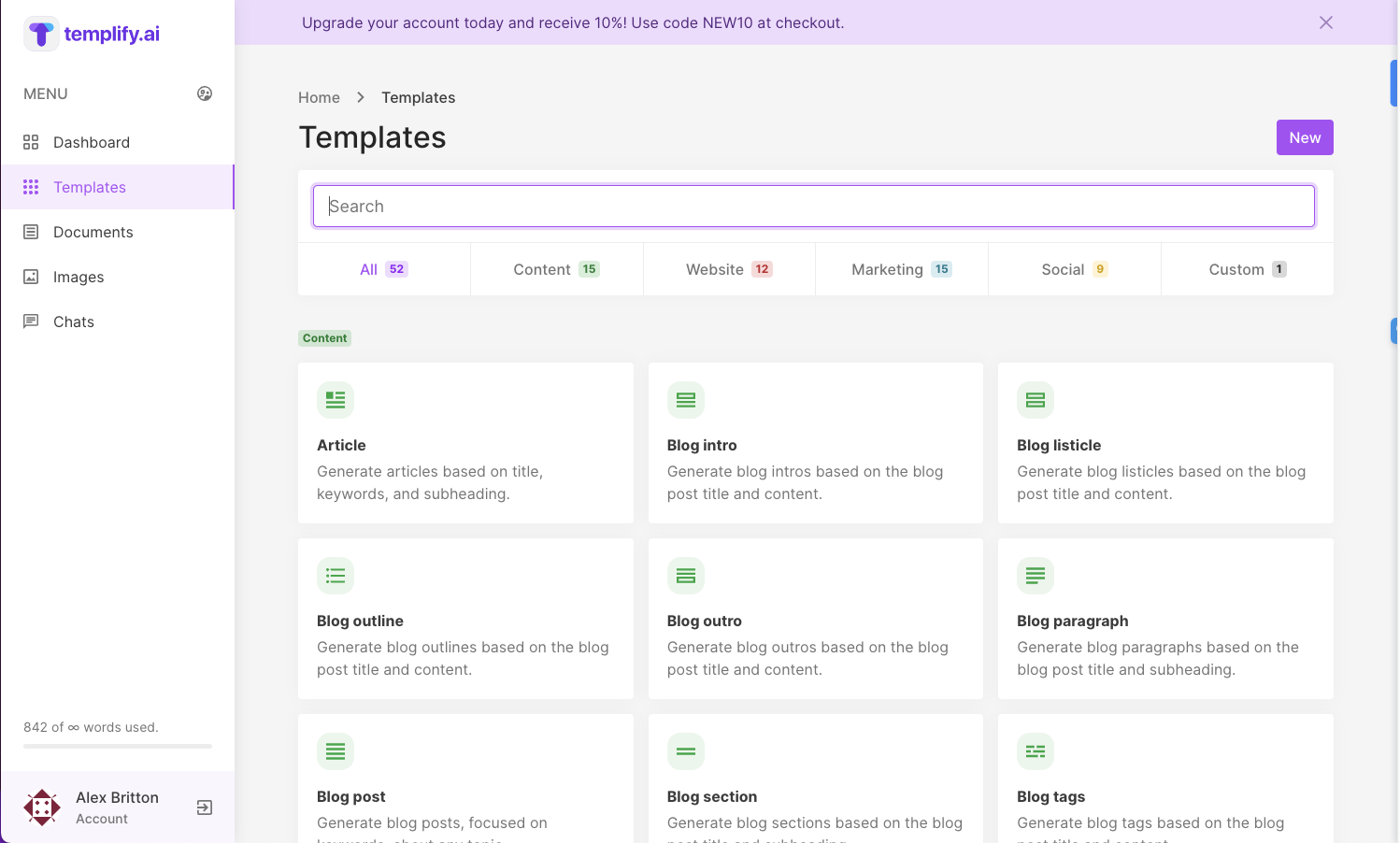
Task: Open the Marketing templates tab
Action: click(x=901, y=269)
